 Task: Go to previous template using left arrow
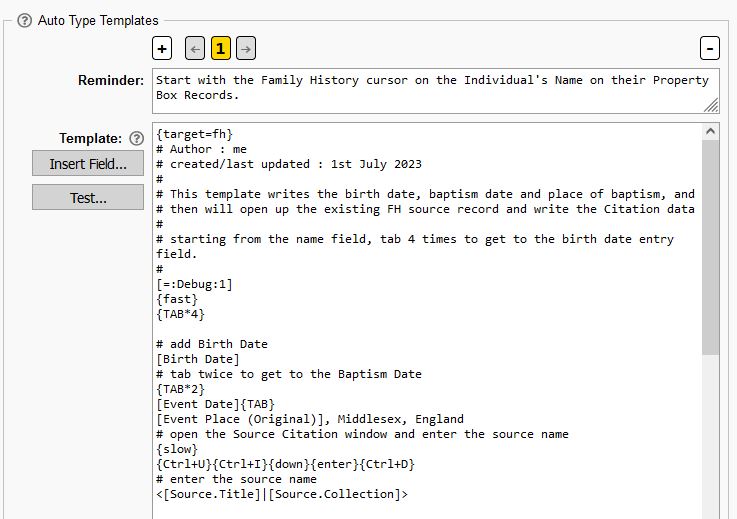pyautogui.click(x=195, y=48)
